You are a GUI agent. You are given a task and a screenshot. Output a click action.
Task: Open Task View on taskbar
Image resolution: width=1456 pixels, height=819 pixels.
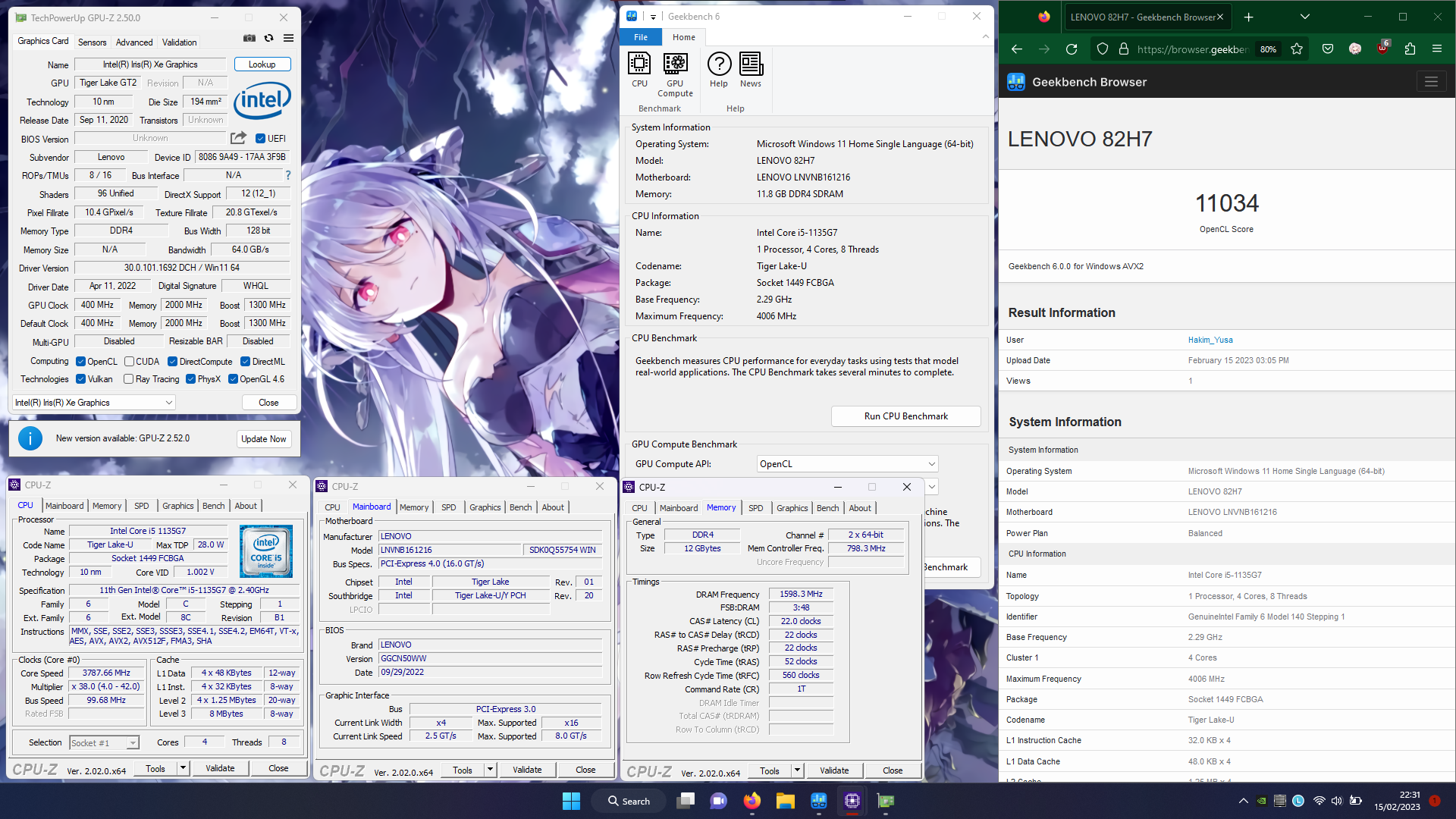point(686,801)
